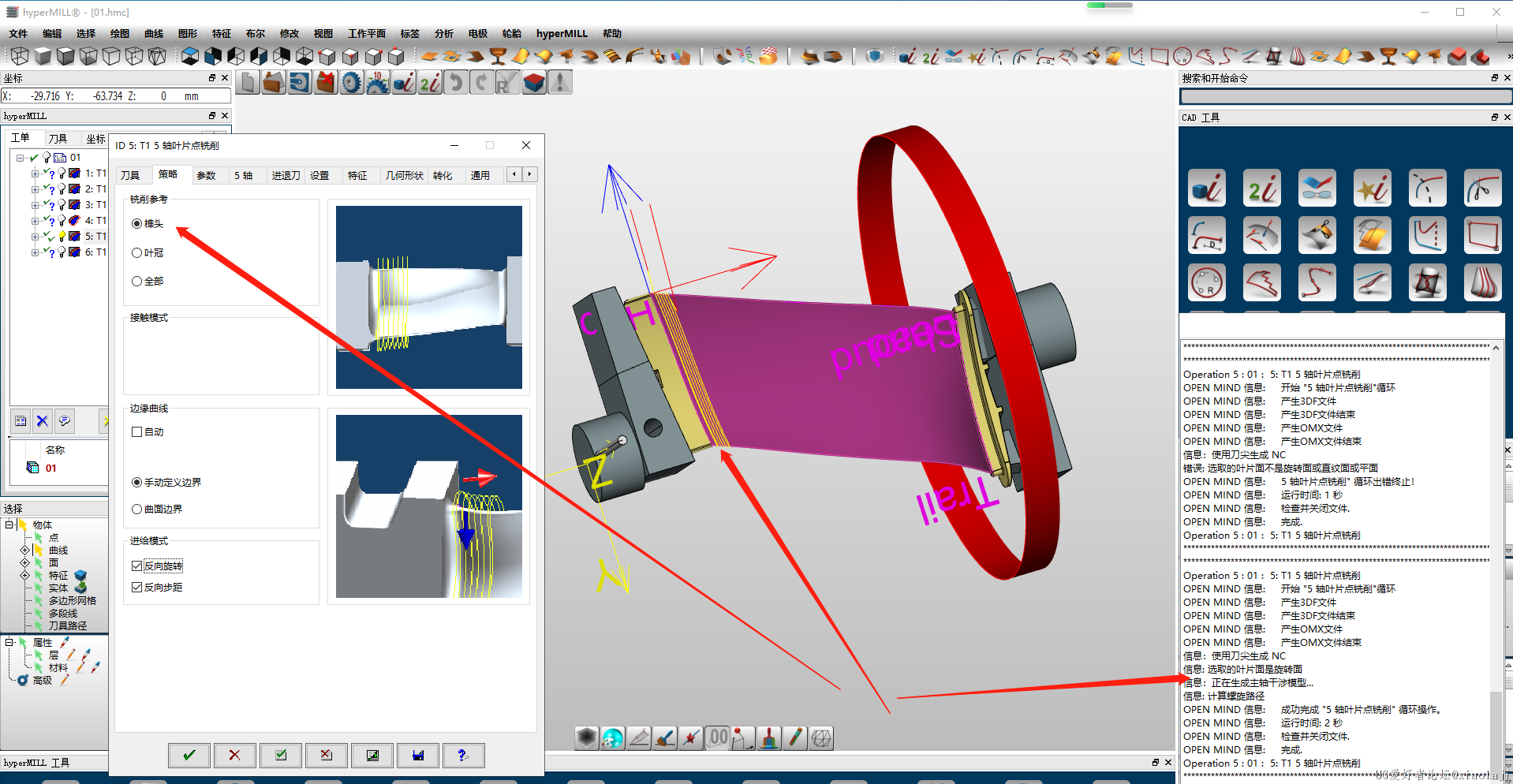Expand the 特征 selection node
1513x784 pixels.
pos(24,575)
